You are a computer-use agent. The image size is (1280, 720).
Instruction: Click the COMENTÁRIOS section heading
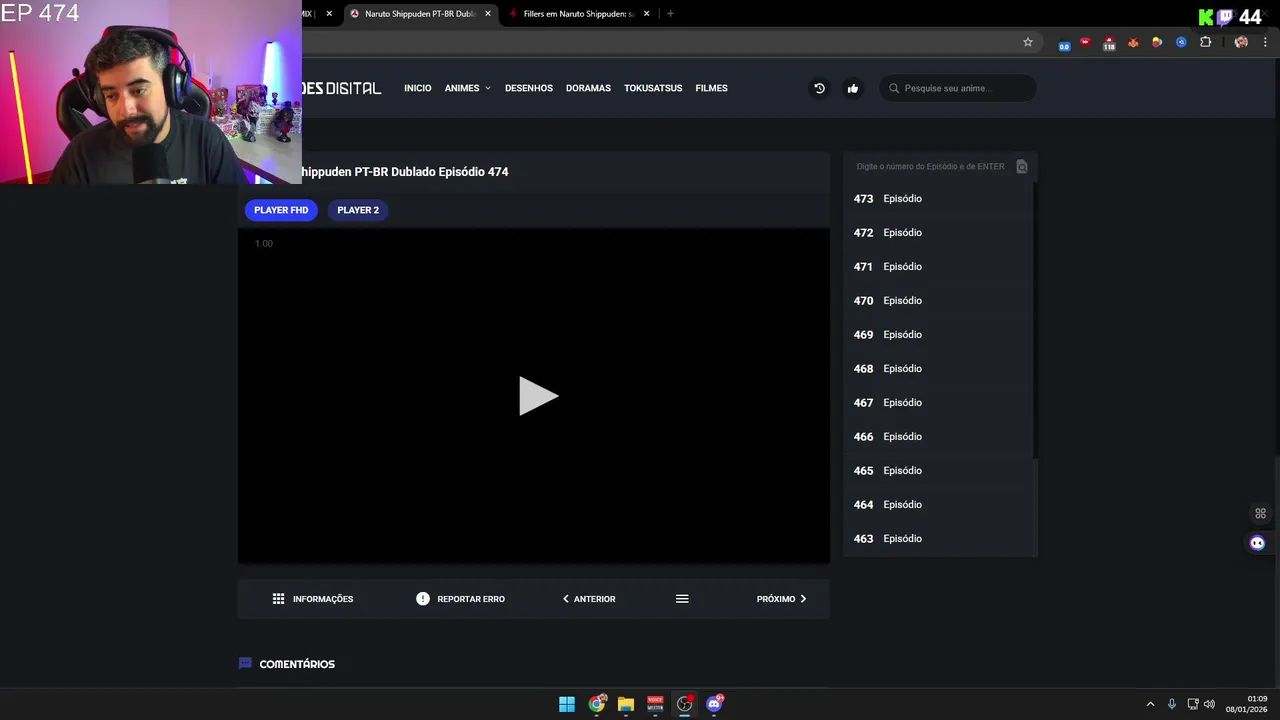point(297,664)
